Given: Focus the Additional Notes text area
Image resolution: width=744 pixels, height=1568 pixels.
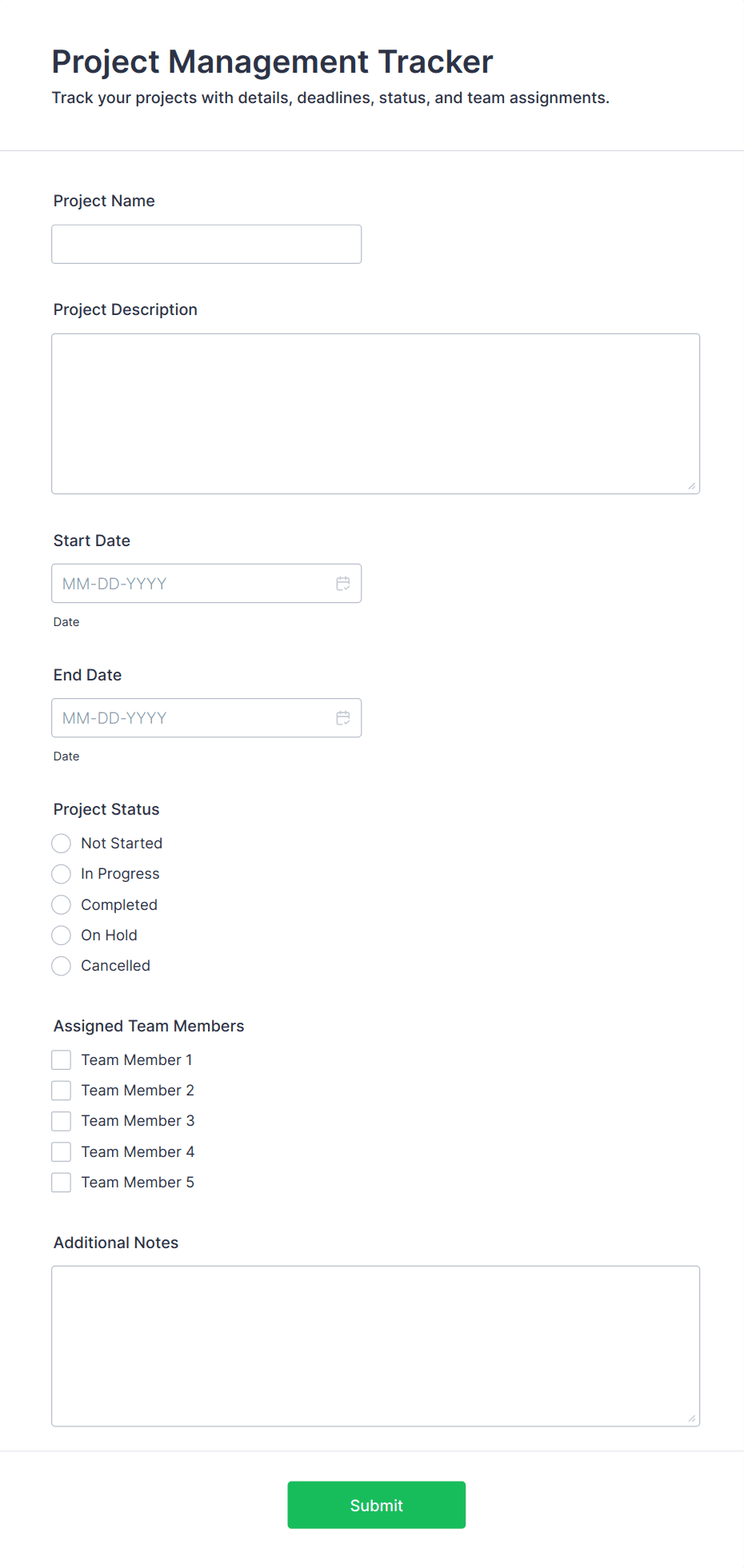Looking at the screenshot, I should 375,1346.
